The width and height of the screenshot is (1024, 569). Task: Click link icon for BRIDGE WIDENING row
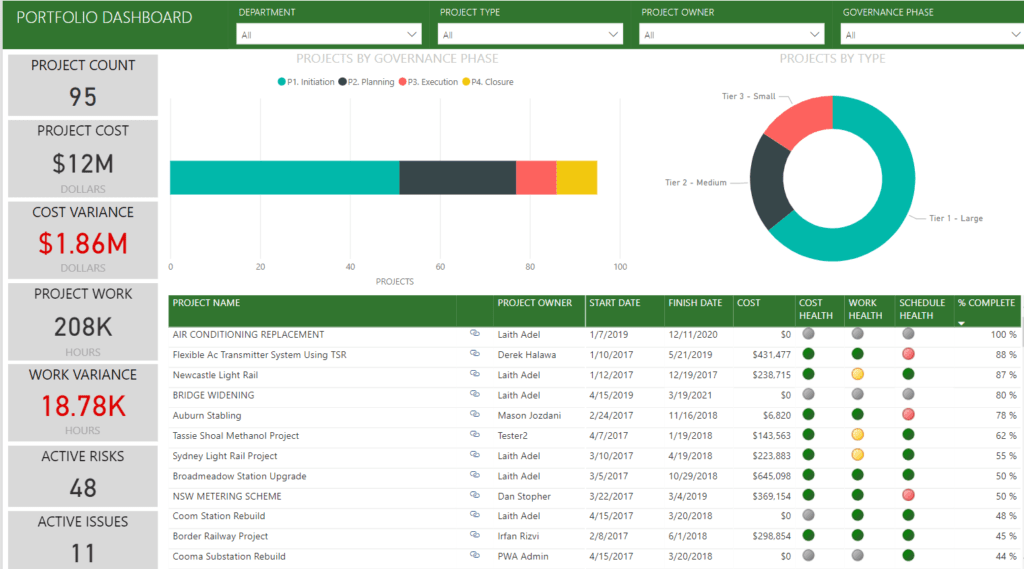click(475, 395)
